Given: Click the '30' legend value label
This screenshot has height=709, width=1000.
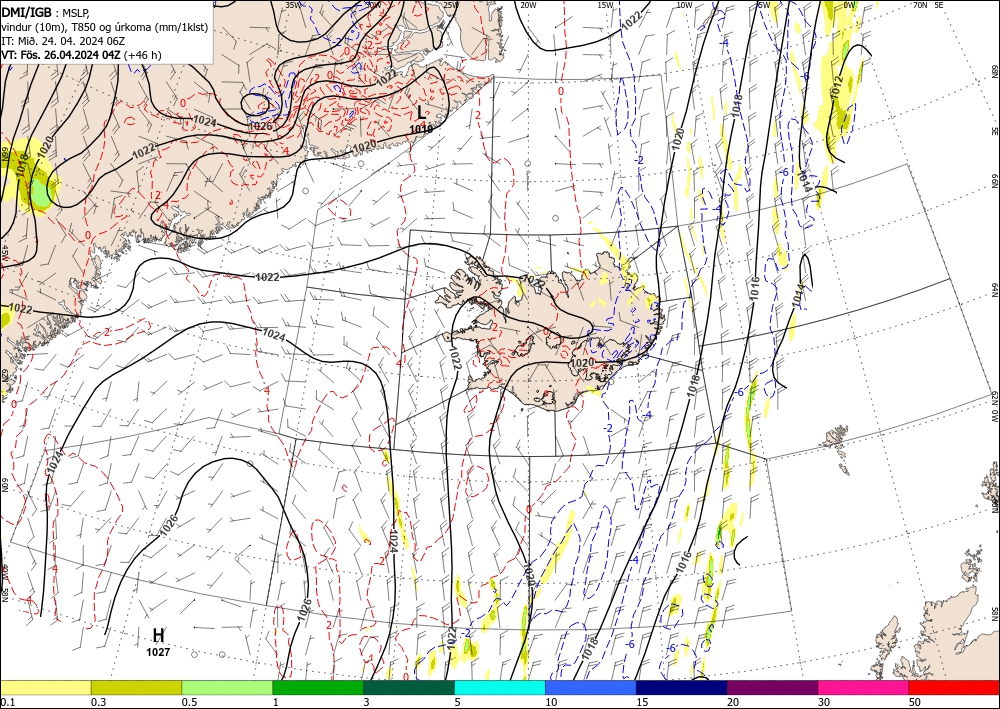Looking at the screenshot, I should pyautogui.click(x=824, y=702).
